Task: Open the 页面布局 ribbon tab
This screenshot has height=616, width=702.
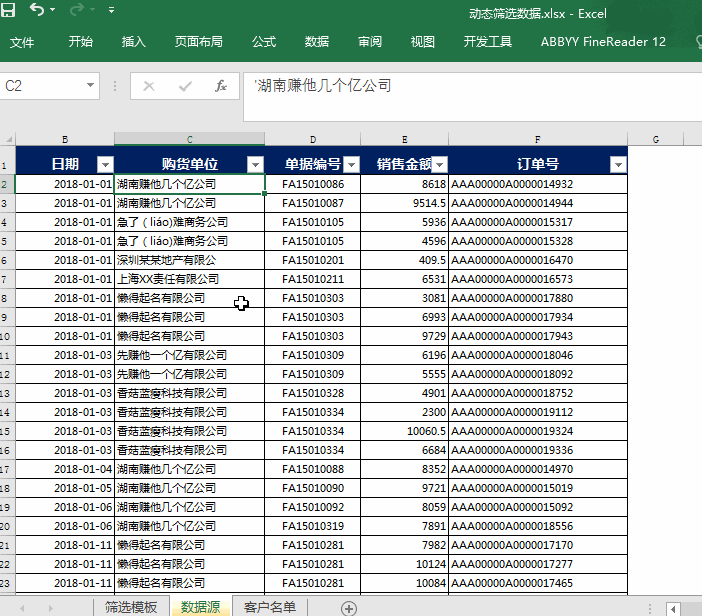Action: coord(198,42)
